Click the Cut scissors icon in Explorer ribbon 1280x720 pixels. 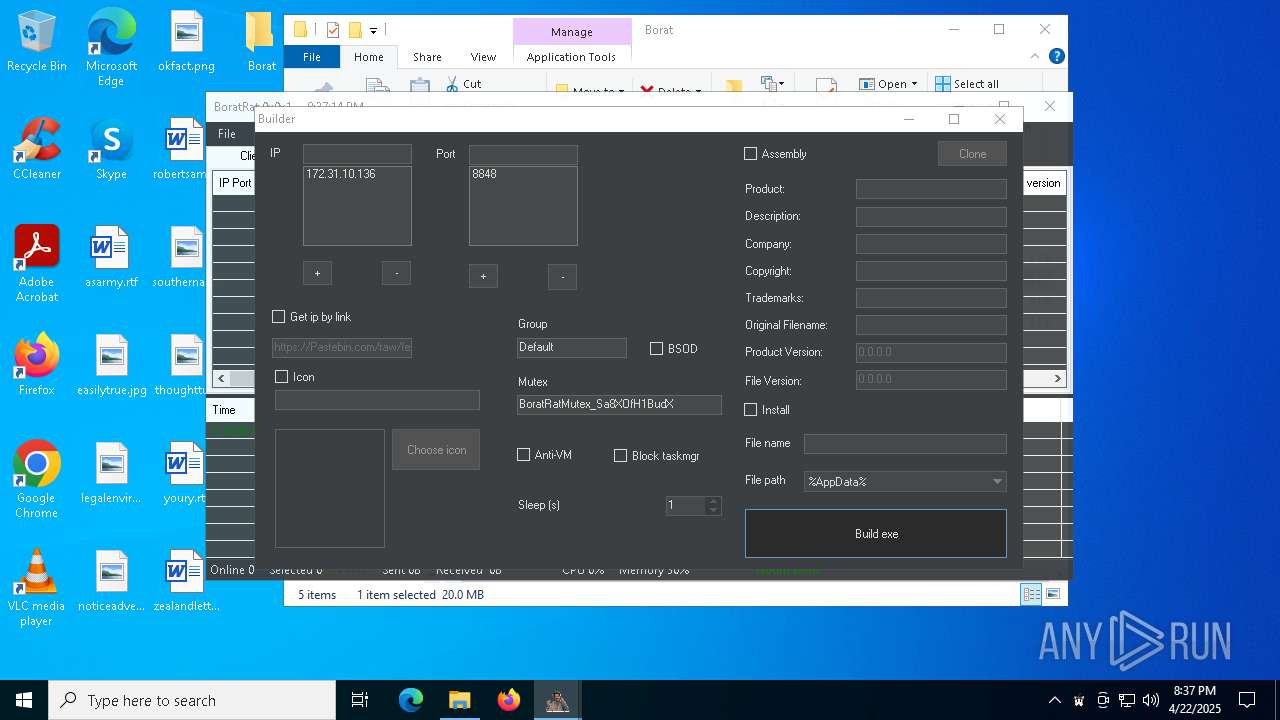[x=452, y=84]
